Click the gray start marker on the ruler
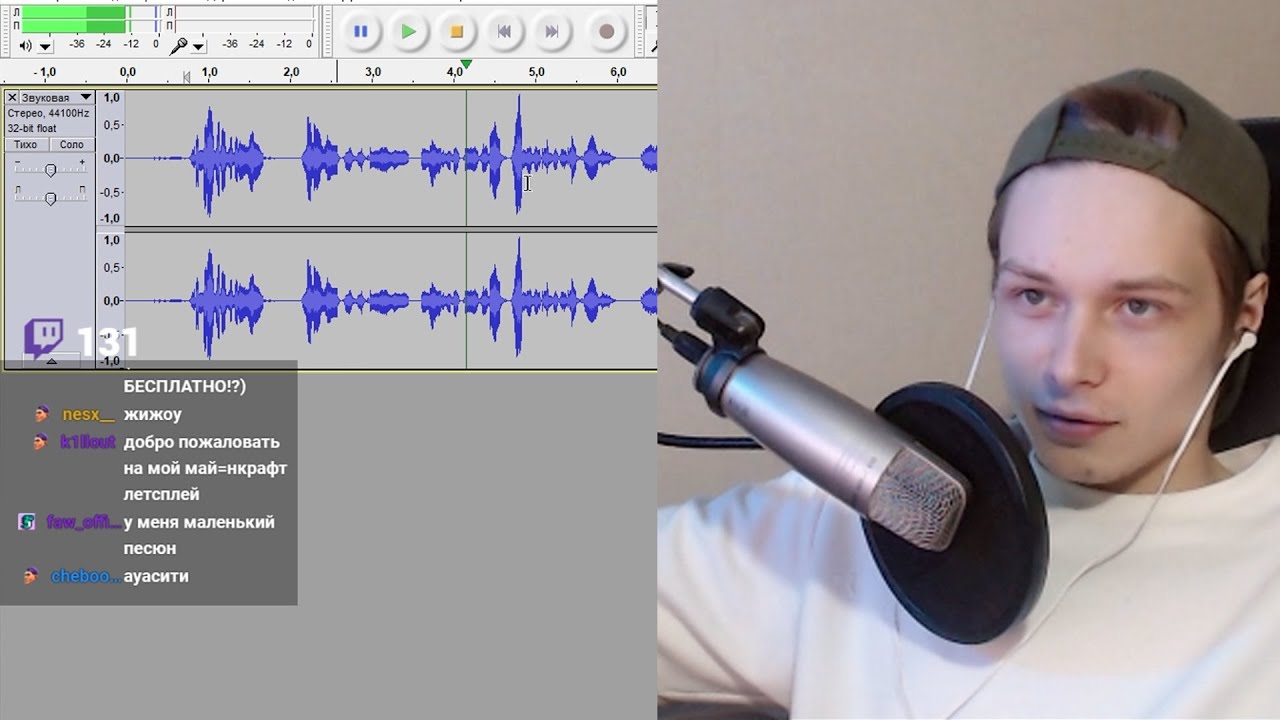 pos(187,76)
